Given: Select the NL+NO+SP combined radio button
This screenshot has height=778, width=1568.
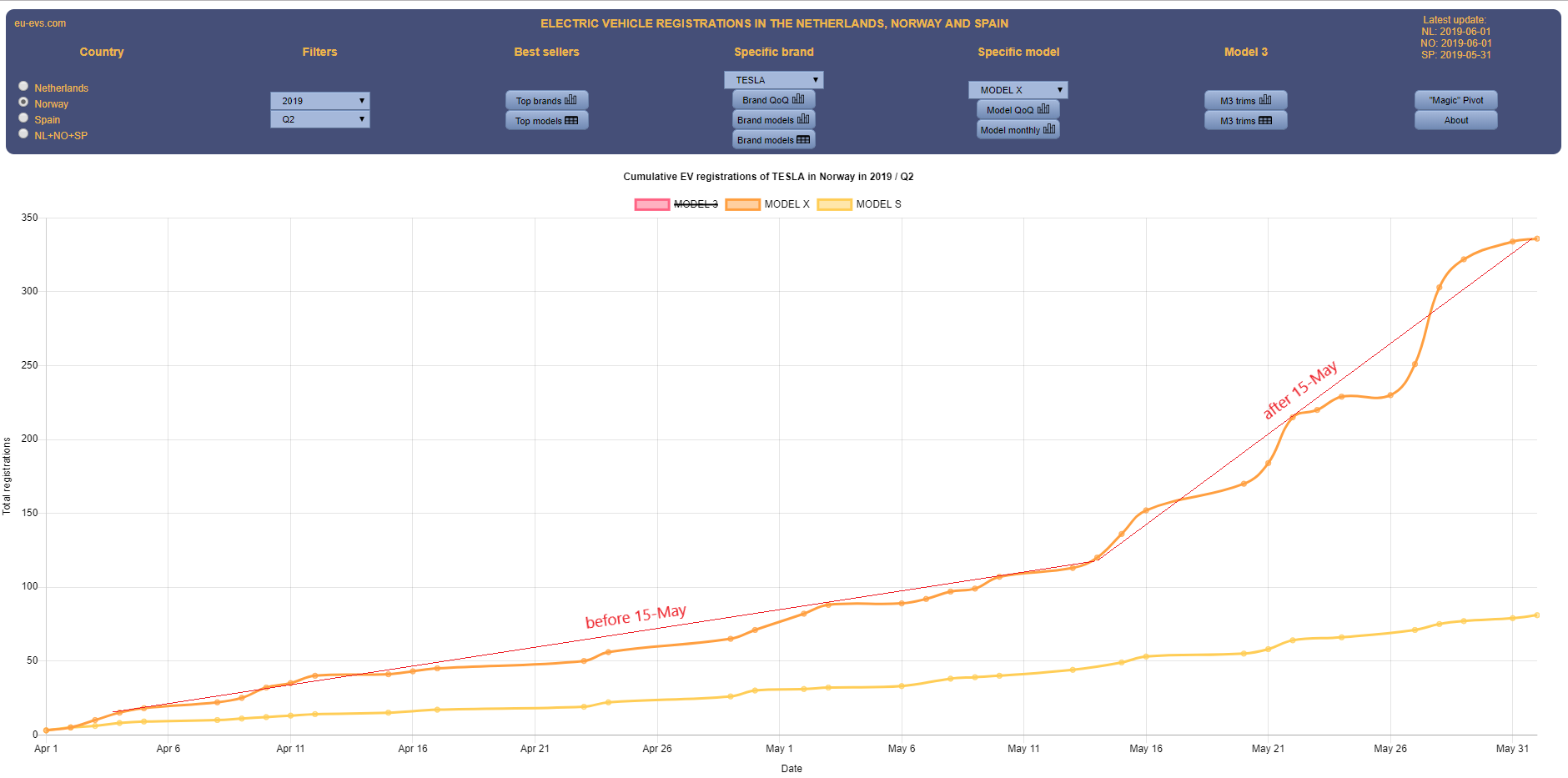Looking at the screenshot, I should (x=23, y=134).
